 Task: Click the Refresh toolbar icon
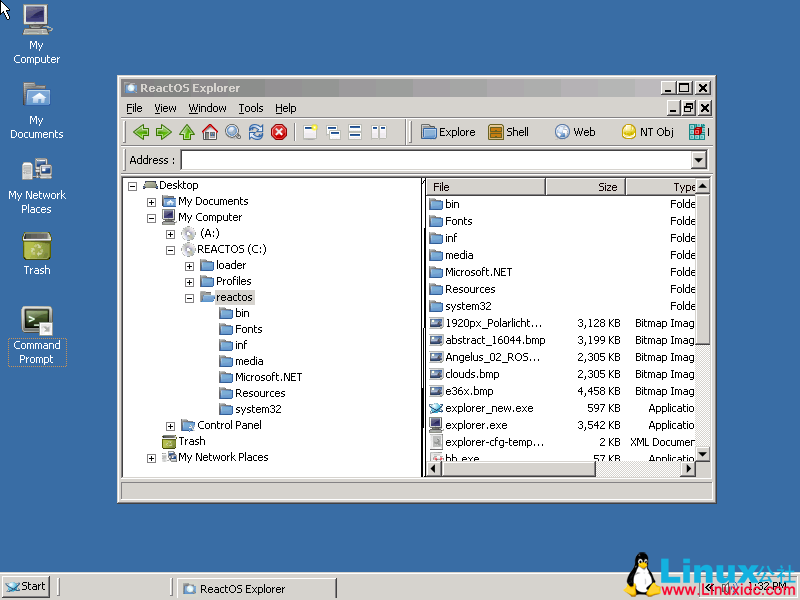pos(256,132)
